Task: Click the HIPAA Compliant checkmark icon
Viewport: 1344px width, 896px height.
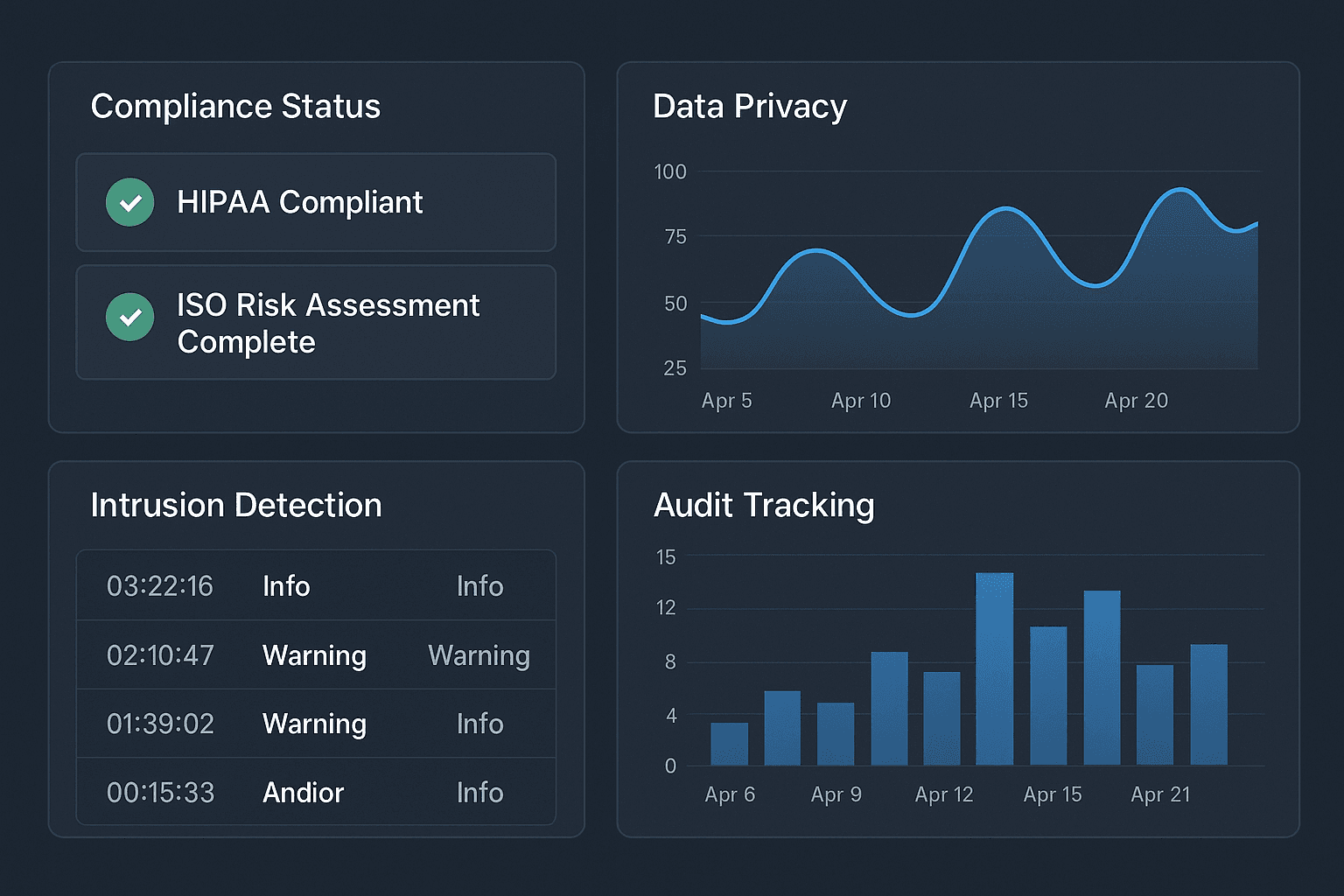Action: pyautogui.click(x=129, y=202)
